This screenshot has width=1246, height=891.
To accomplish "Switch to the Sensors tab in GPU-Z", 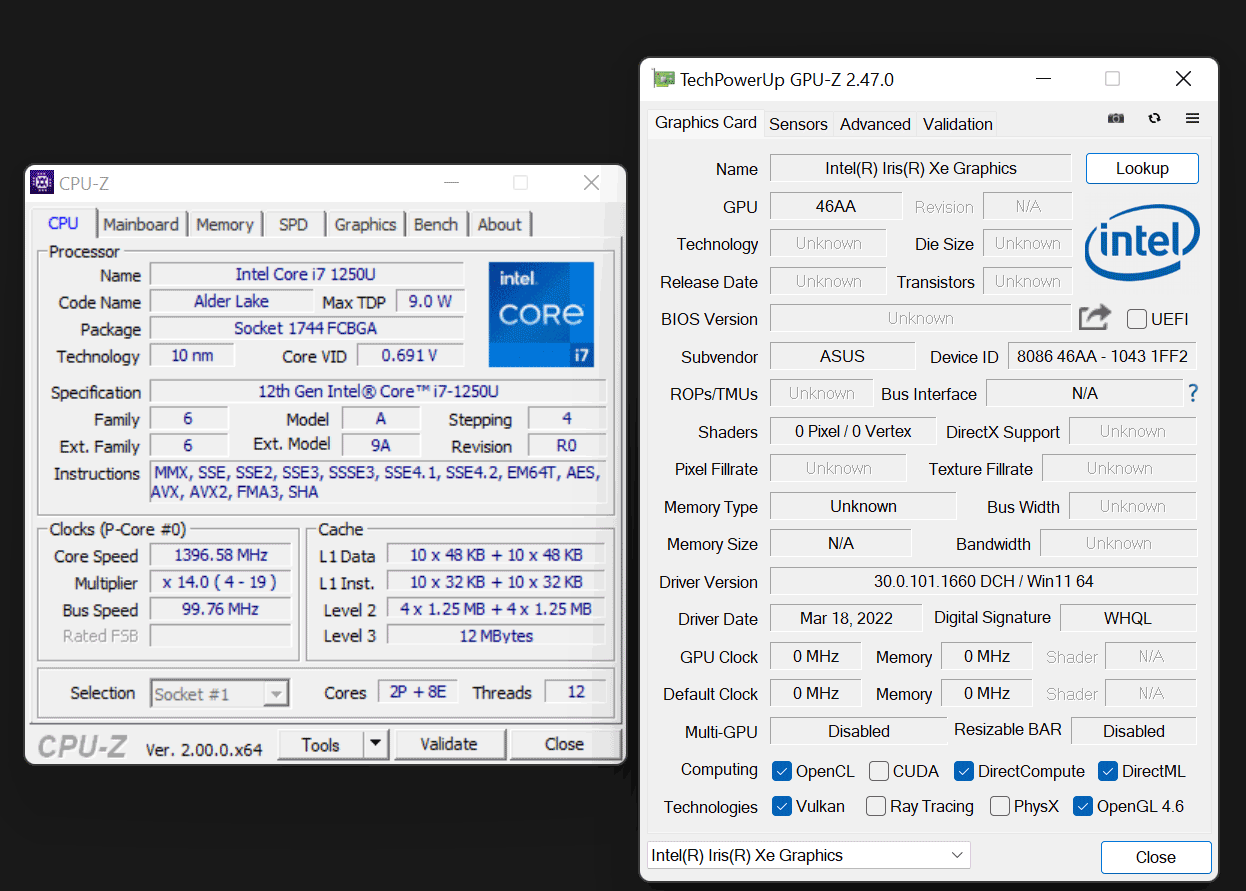I will (x=798, y=124).
